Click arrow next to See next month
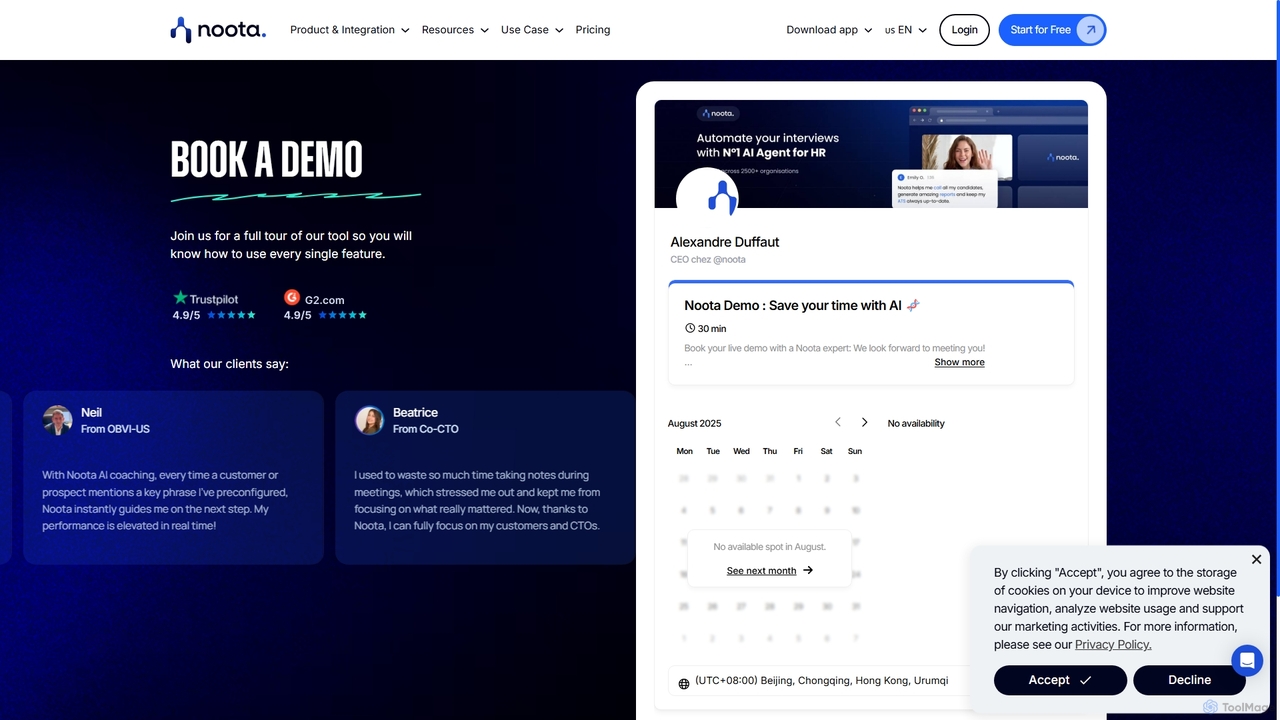The height and width of the screenshot is (720, 1280). (x=808, y=571)
